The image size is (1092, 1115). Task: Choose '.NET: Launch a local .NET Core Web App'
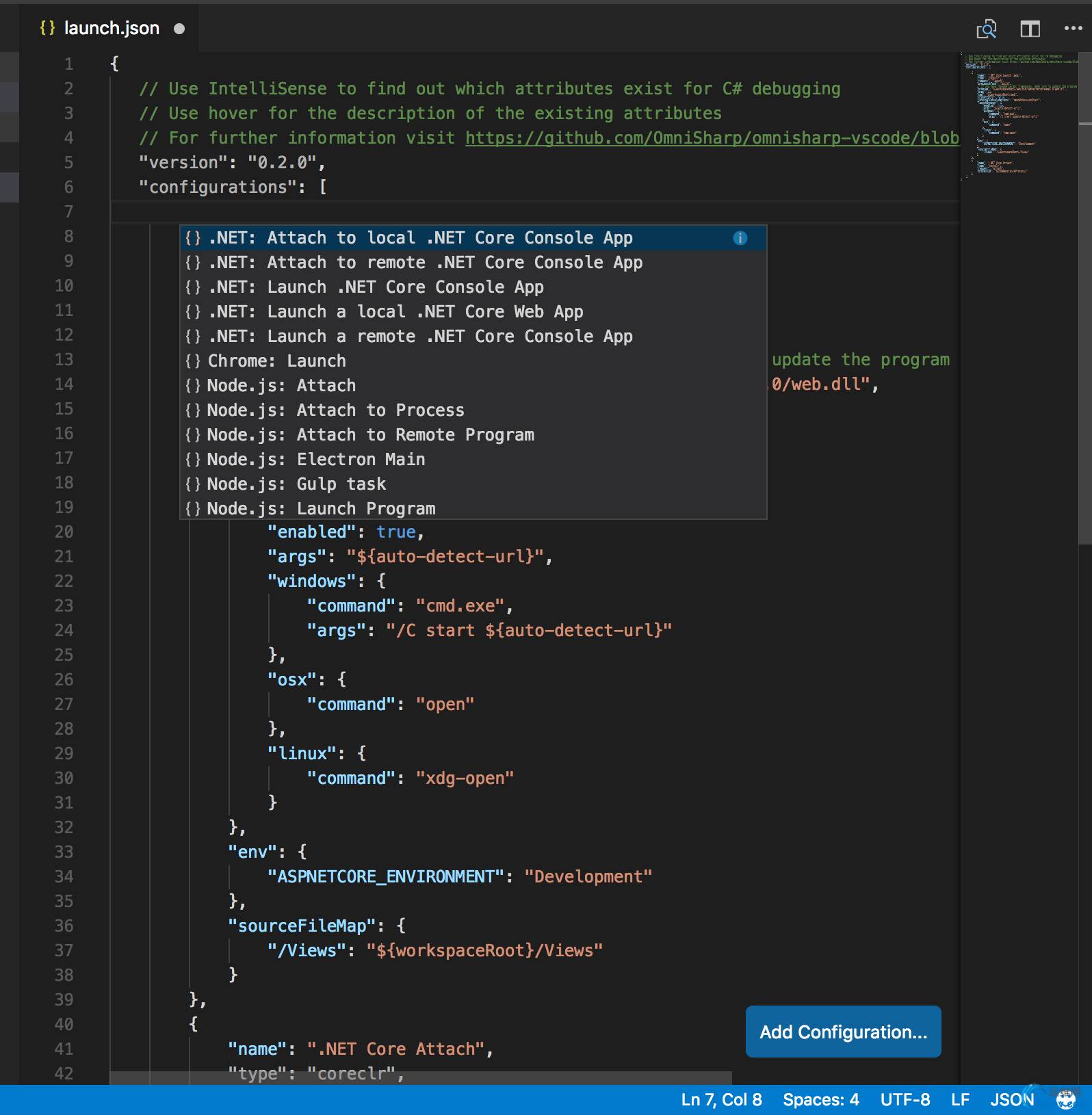[x=473, y=312]
